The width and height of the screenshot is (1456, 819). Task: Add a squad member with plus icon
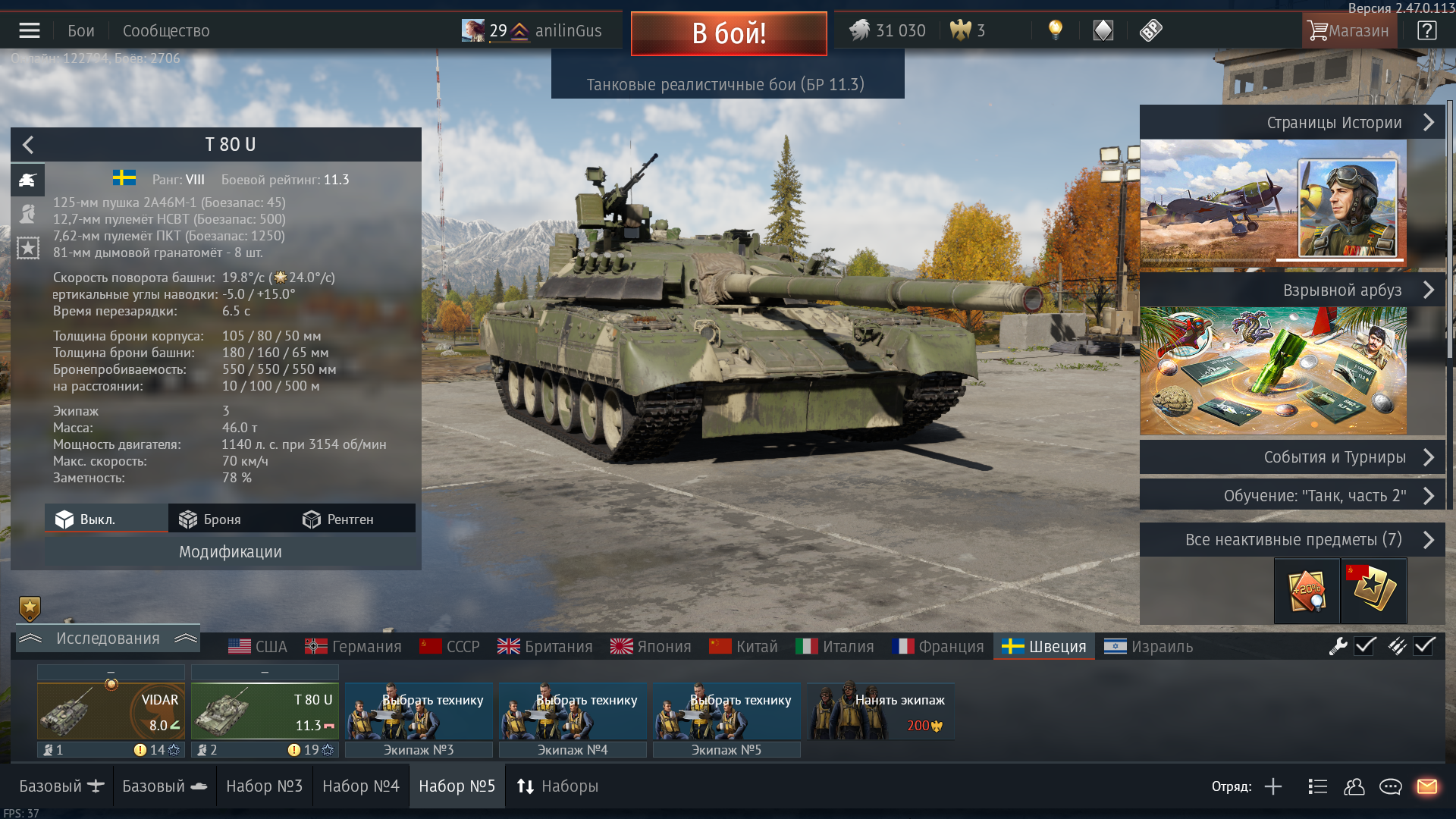click(1273, 786)
